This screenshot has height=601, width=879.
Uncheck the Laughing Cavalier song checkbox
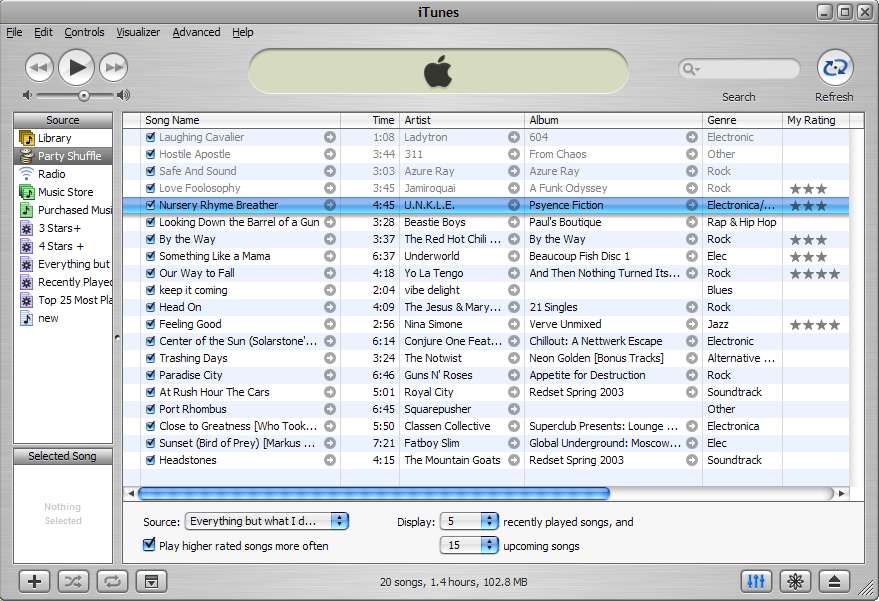(x=150, y=137)
